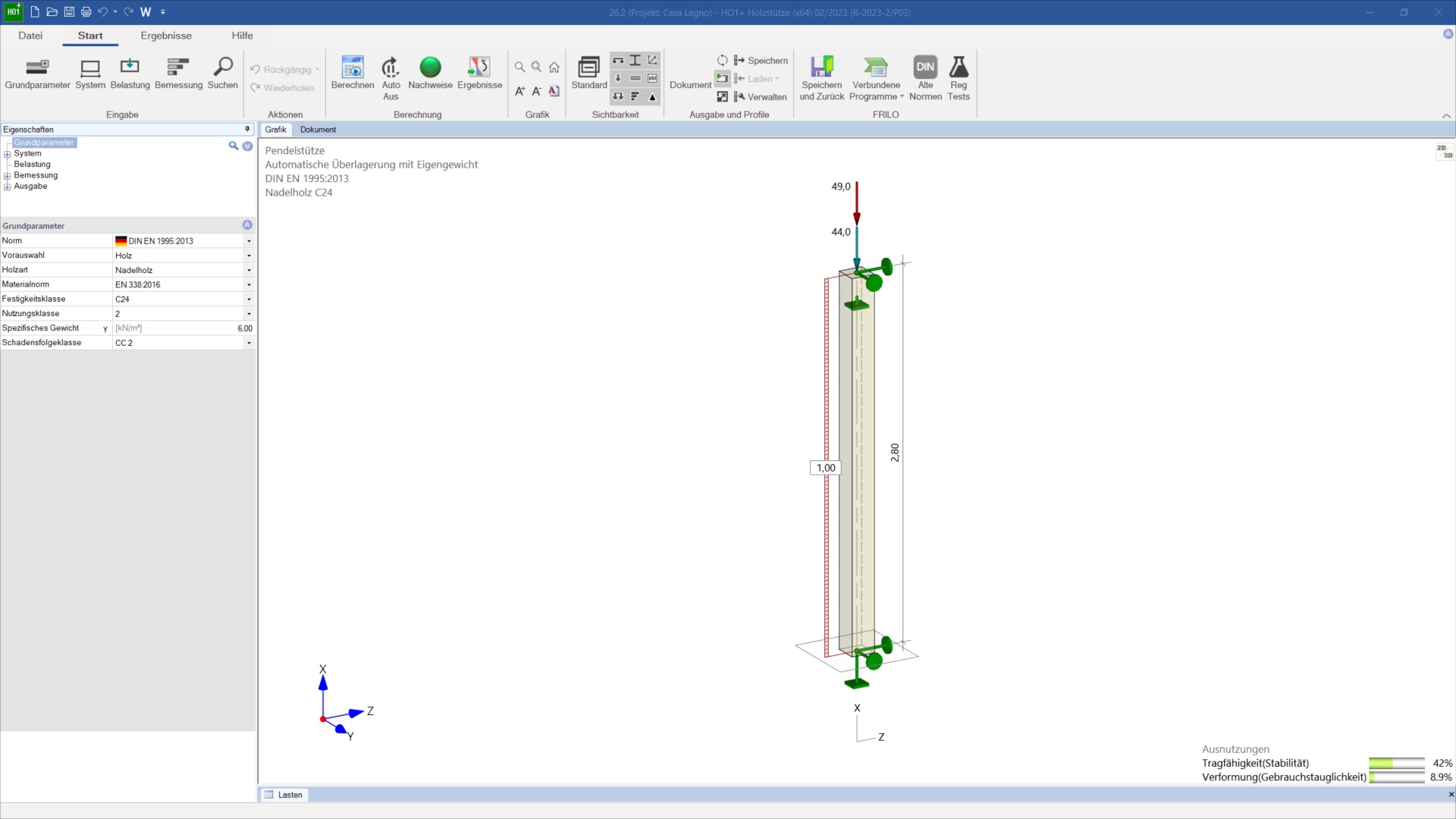Click Speichern und Zurück

[821, 78]
